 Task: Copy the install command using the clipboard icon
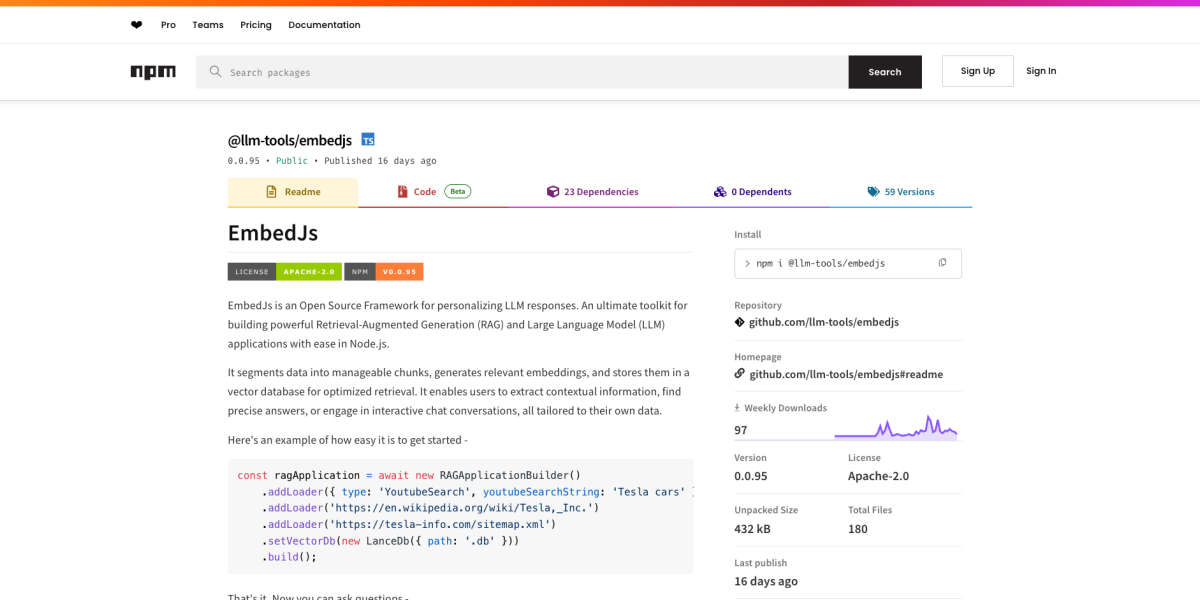tap(941, 262)
